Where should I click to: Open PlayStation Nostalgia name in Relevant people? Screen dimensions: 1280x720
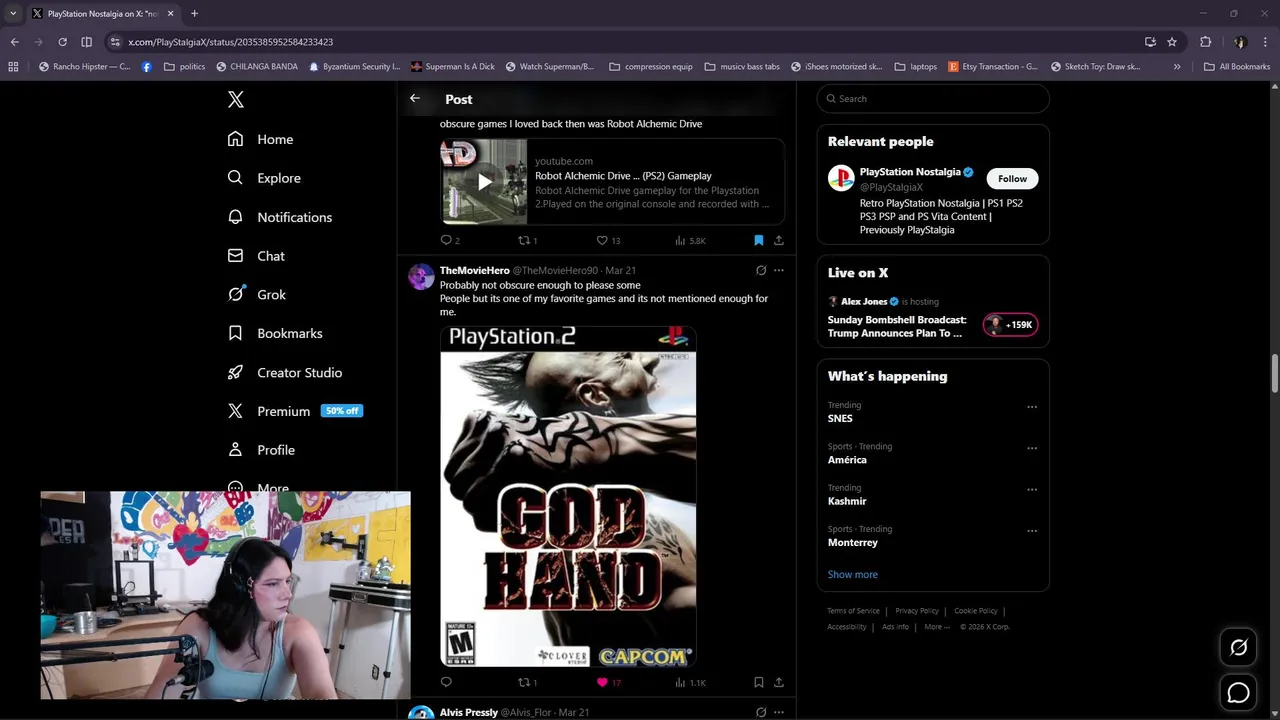pyautogui.click(x=910, y=172)
